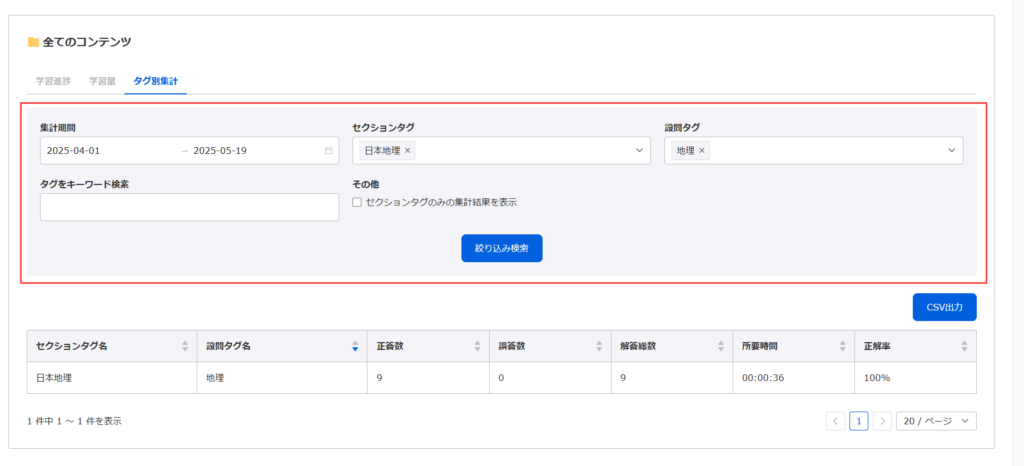Screen dimensions: 1024x466
Task: Sort by 正解率 column
Action: pos(965,346)
